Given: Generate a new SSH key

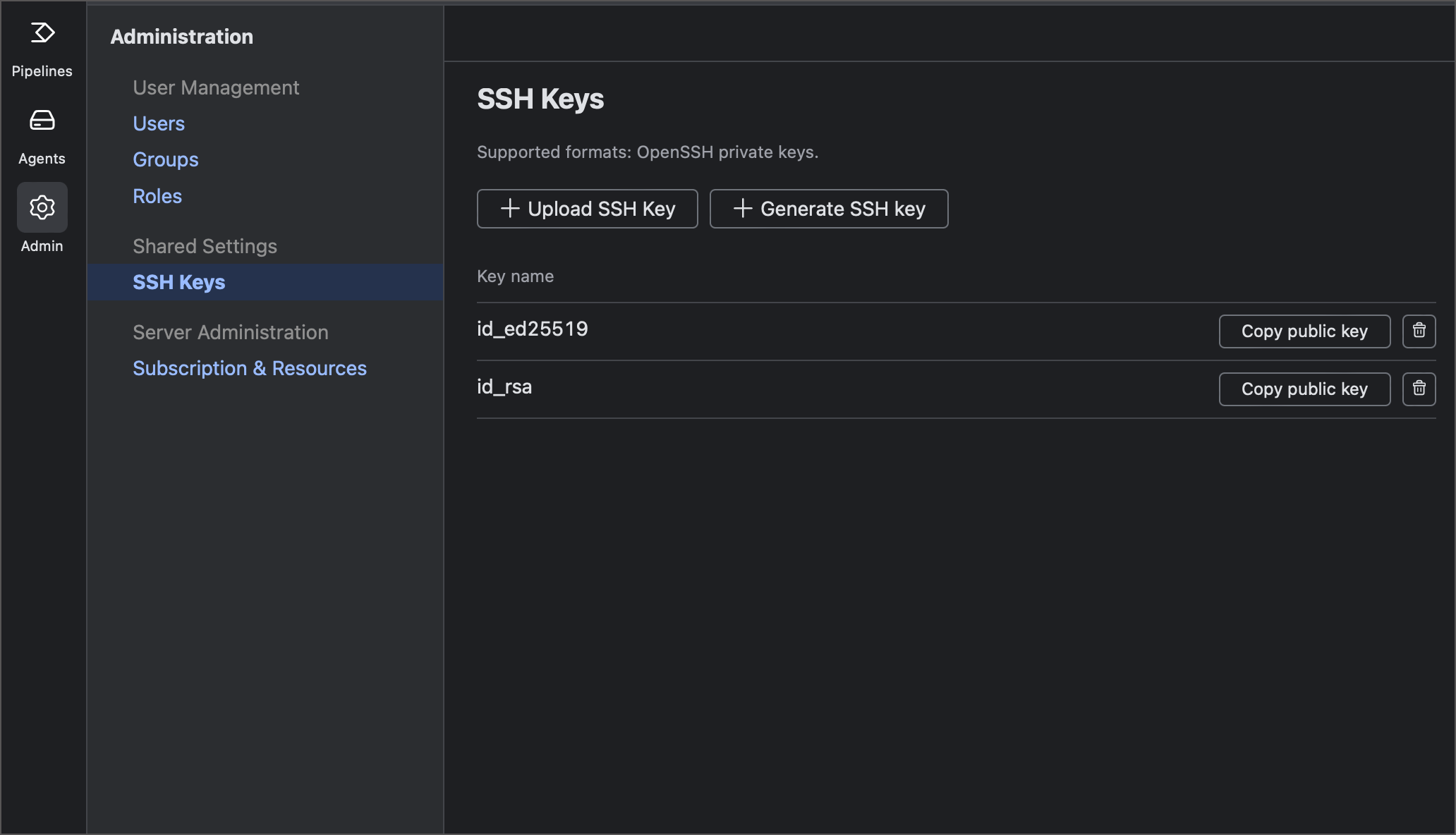Looking at the screenshot, I should (x=829, y=209).
